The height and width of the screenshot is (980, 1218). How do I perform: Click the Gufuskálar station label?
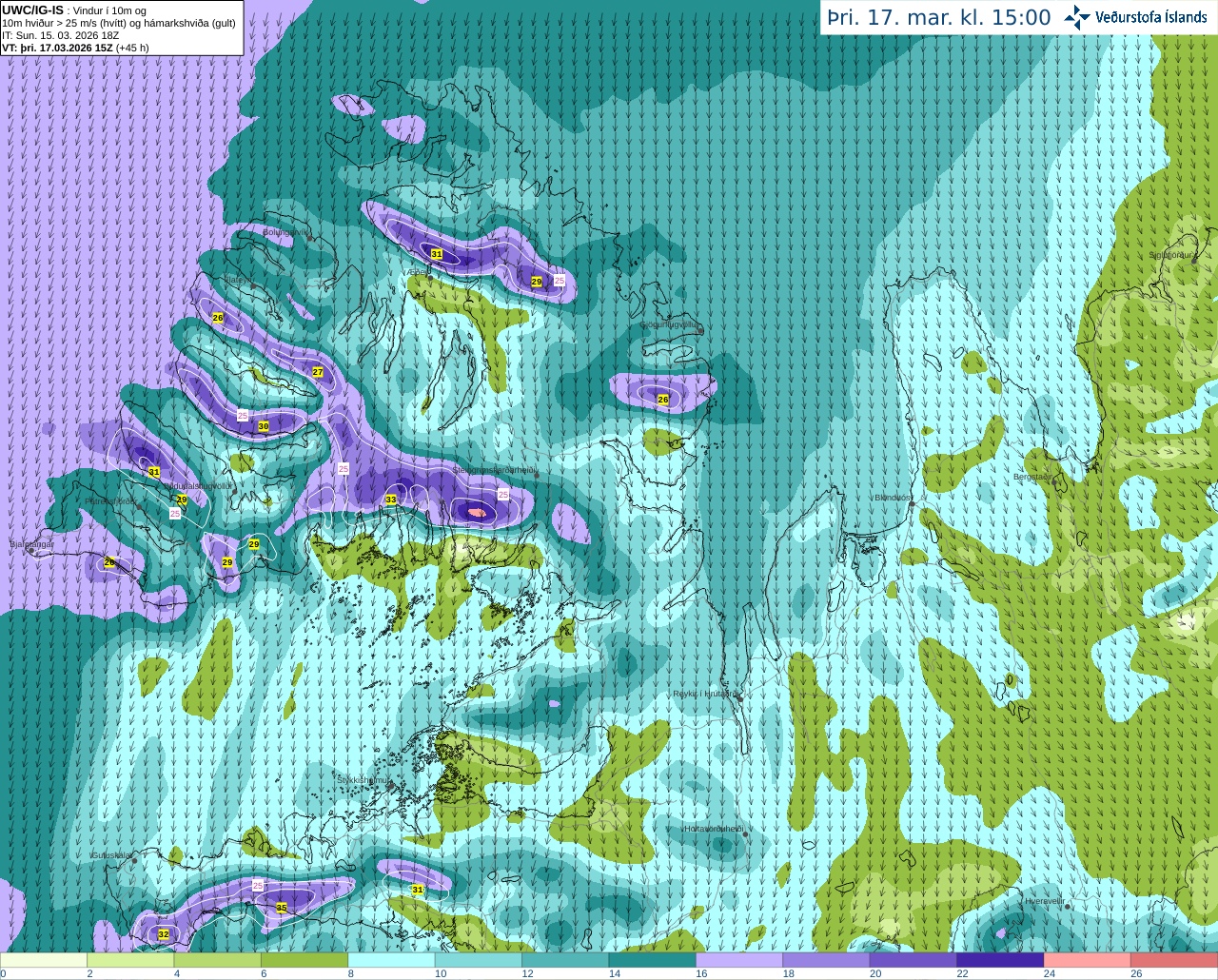coord(111,855)
